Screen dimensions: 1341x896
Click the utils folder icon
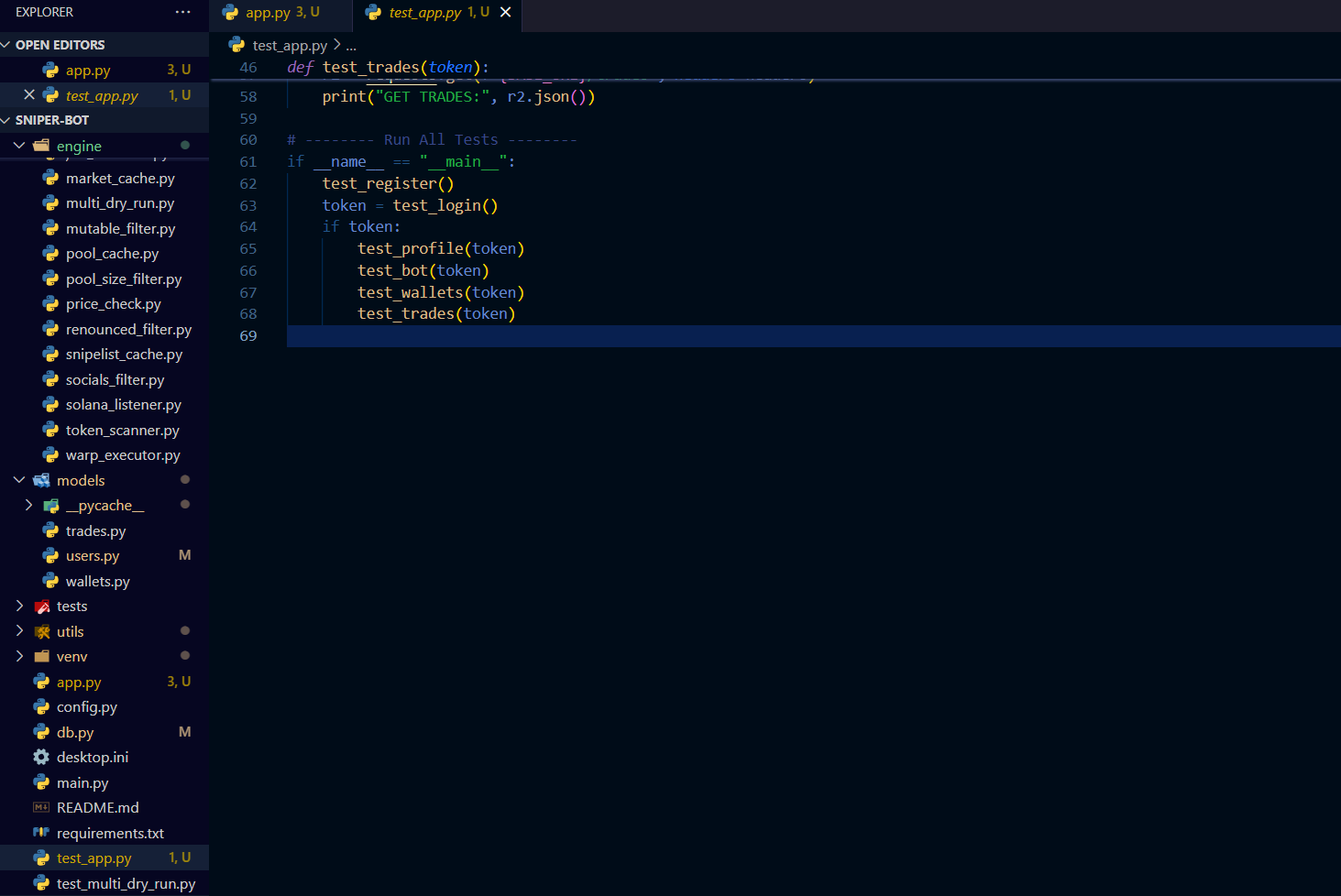point(42,631)
